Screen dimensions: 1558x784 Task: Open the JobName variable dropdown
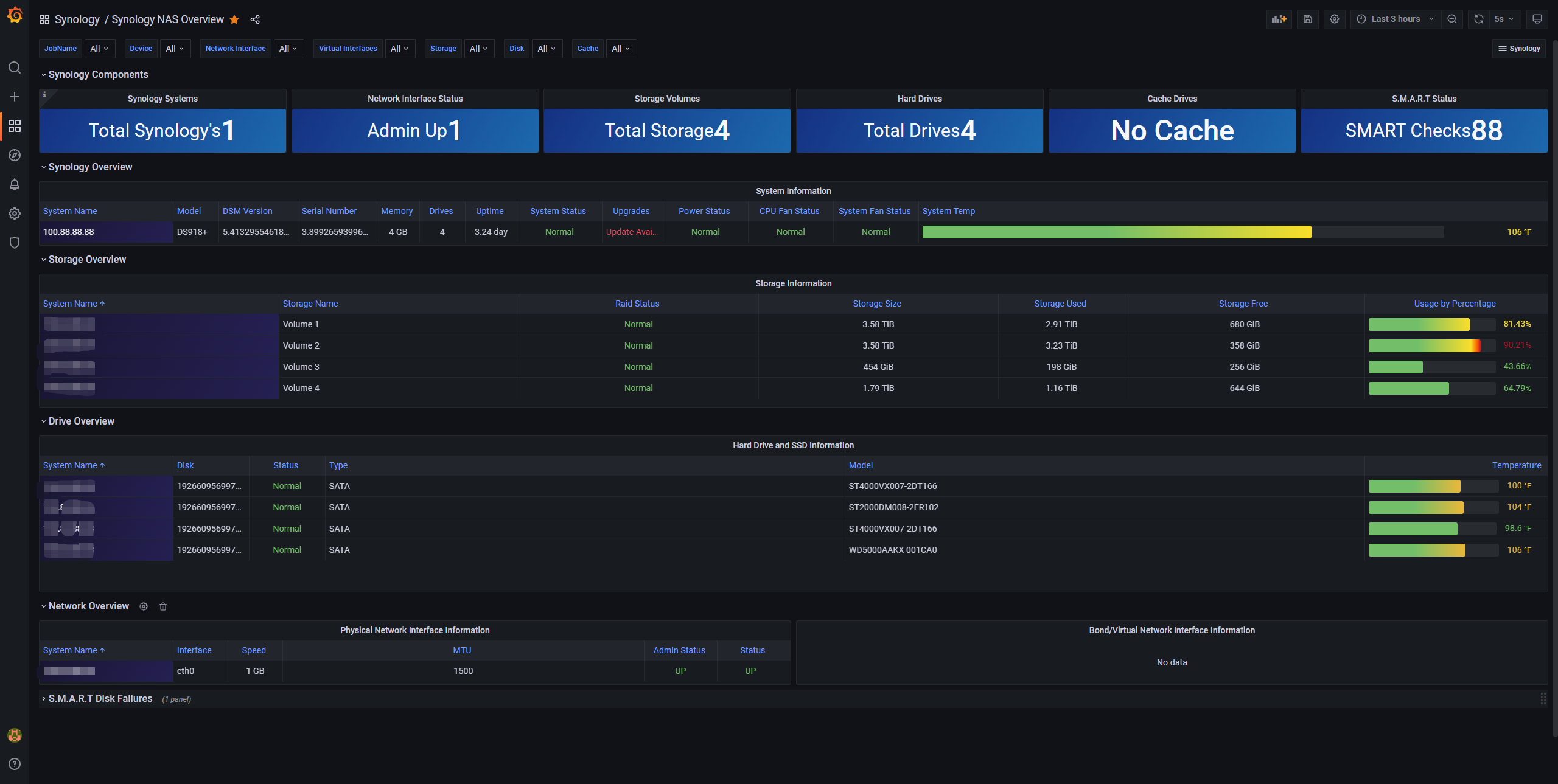[x=99, y=49]
